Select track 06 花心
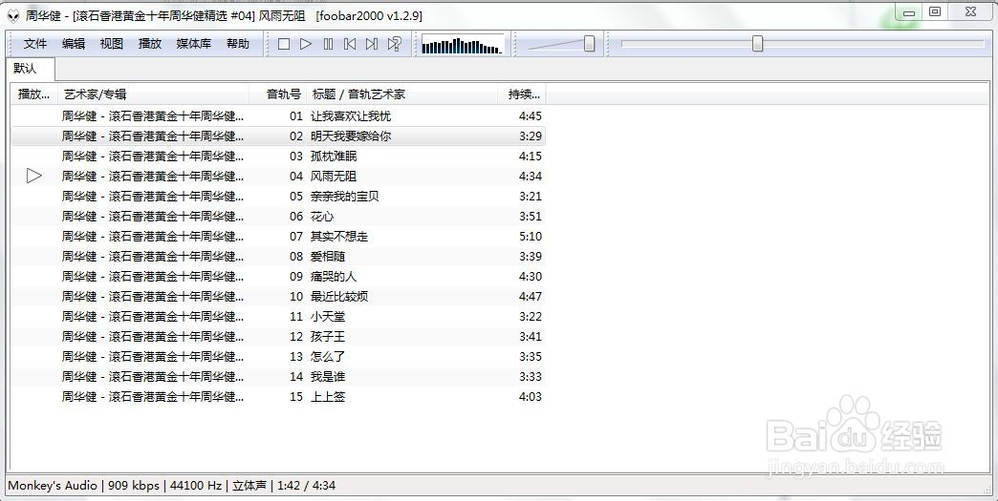 (x=279, y=216)
